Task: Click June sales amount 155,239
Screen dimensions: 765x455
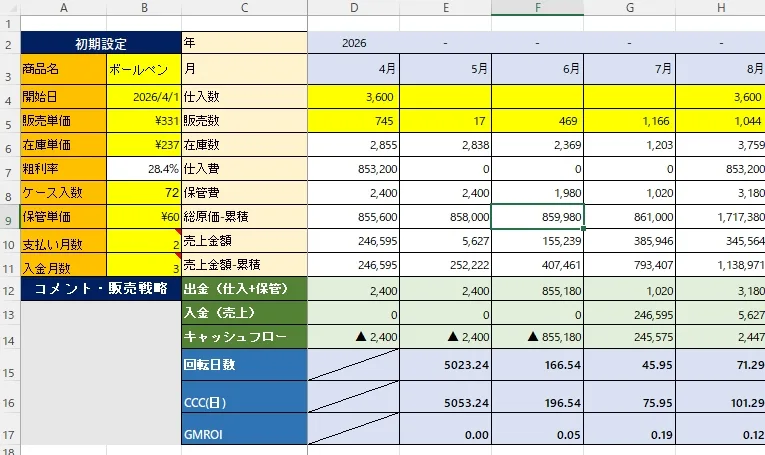Action: click(538, 241)
